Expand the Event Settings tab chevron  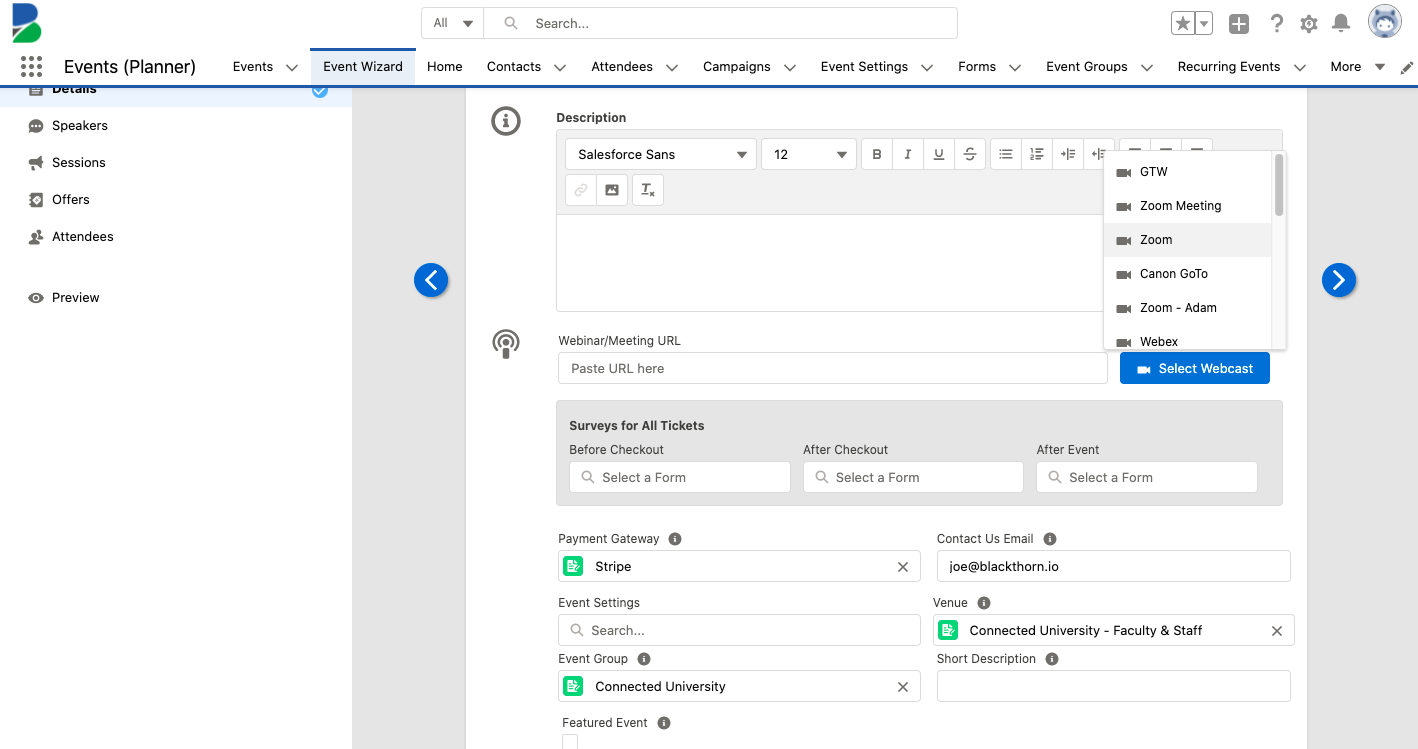(927, 68)
